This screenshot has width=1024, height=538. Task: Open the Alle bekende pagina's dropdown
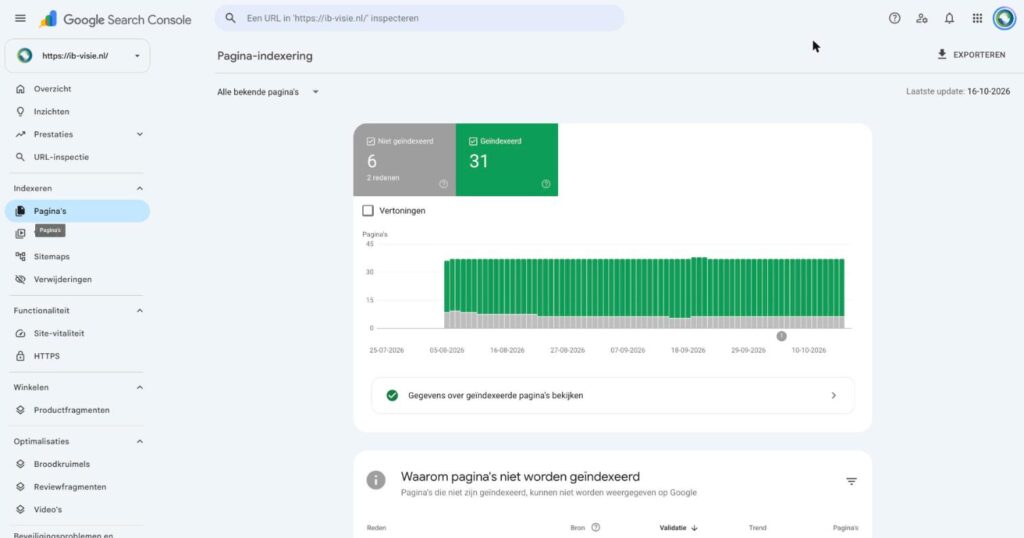click(268, 92)
